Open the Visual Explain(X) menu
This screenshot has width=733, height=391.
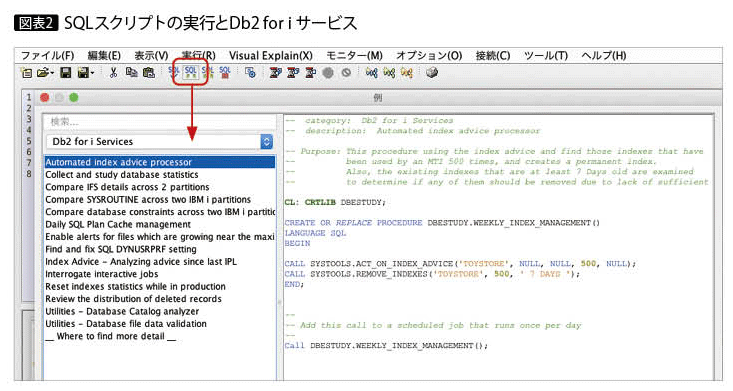coord(271,56)
